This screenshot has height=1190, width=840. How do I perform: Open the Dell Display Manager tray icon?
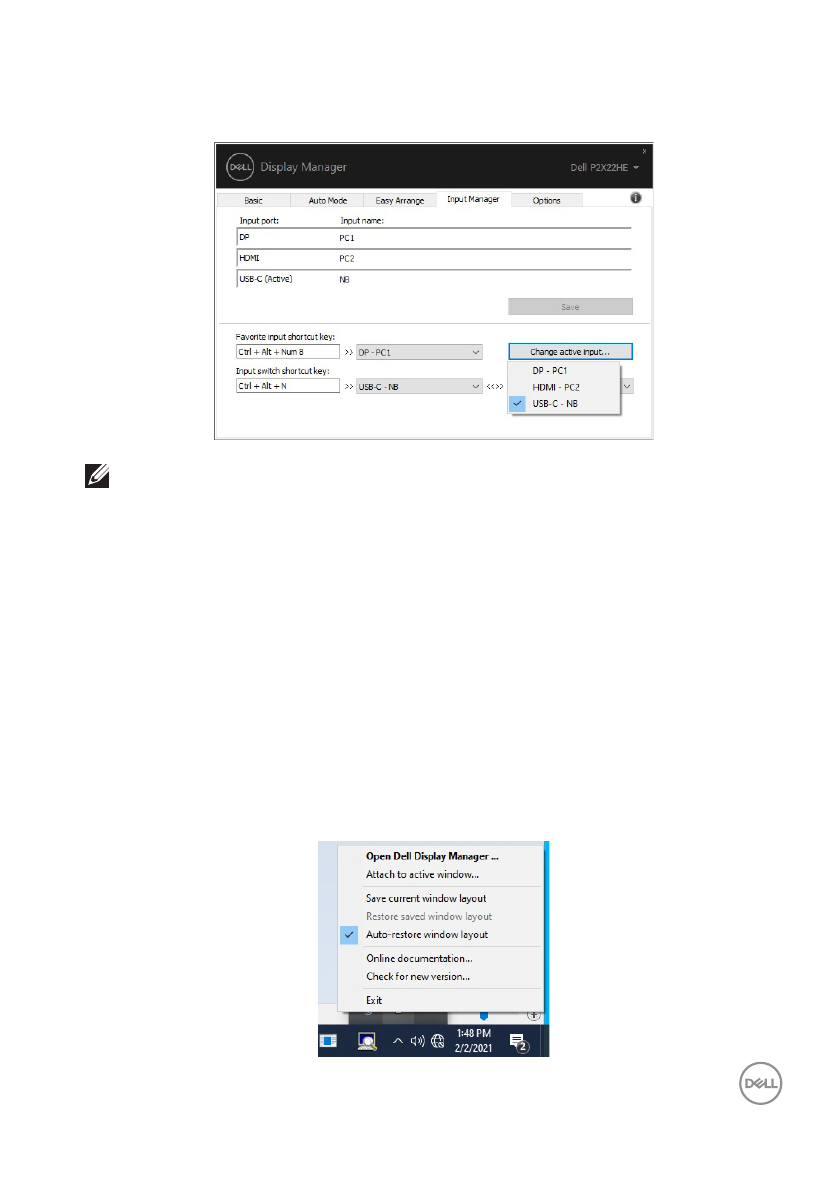[x=367, y=1041]
